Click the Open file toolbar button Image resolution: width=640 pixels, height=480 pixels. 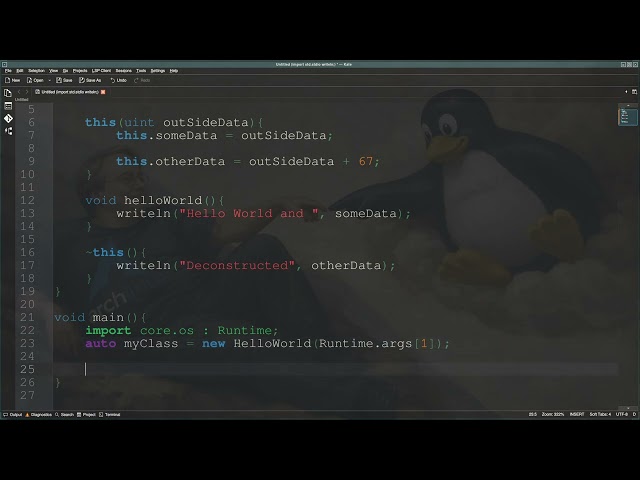click(x=35, y=80)
